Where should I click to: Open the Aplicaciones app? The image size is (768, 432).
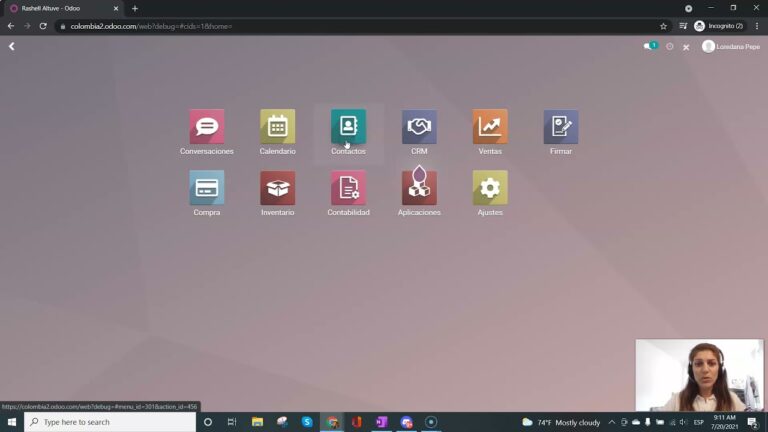click(x=419, y=188)
